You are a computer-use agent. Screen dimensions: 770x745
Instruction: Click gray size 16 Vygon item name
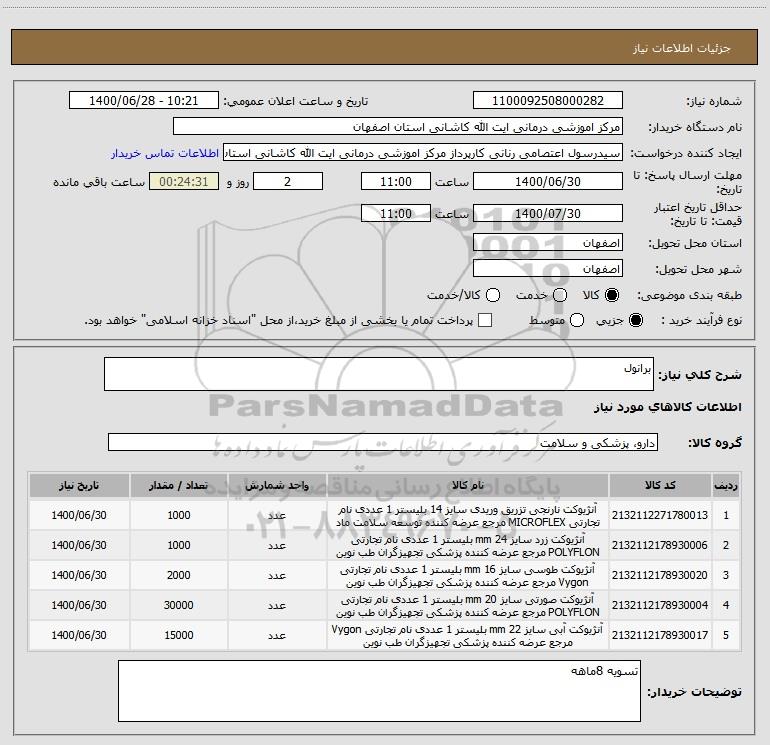click(x=468, y=575)
